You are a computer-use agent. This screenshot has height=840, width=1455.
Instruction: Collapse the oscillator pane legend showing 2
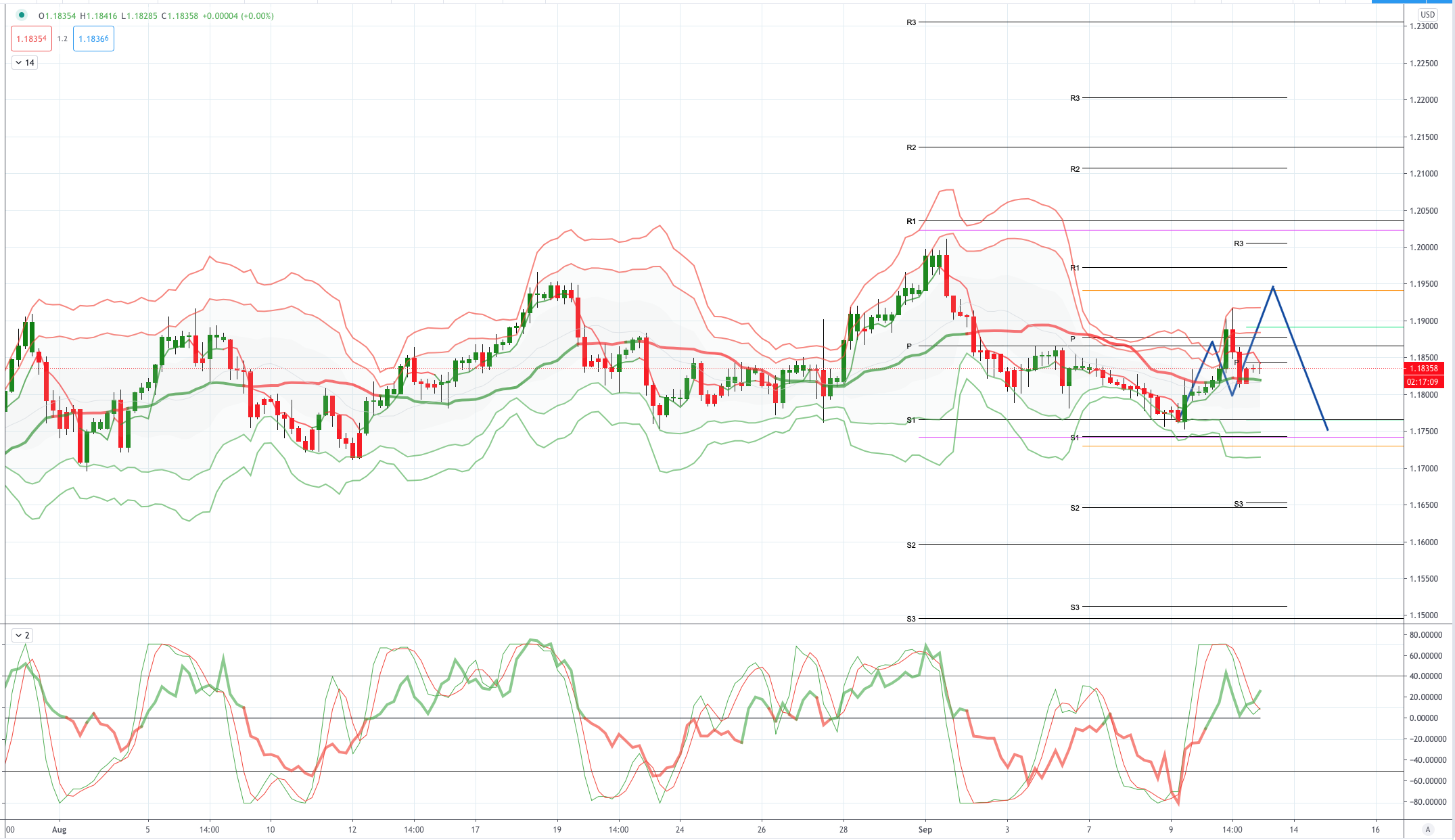pos(22,635)
